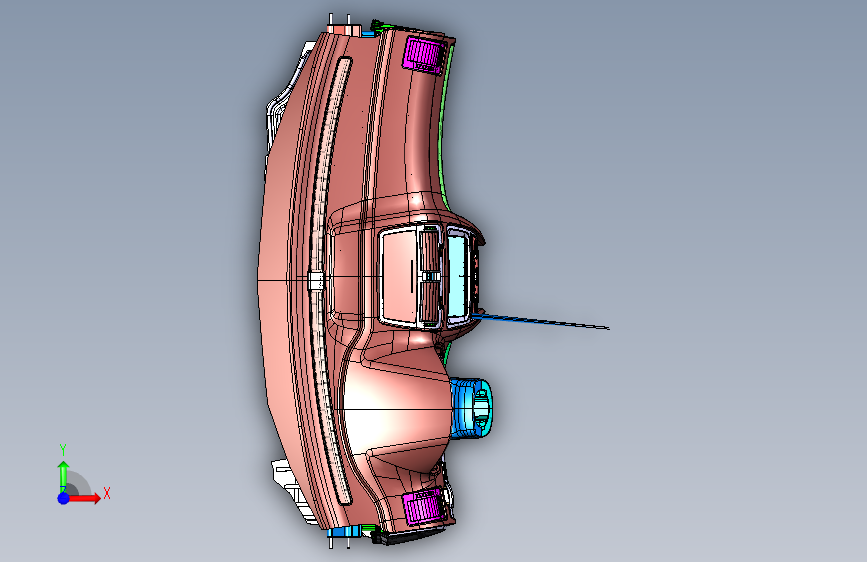The height and width of the screenshot is (562, 867).
Task: Select the green trim edge near top vent
Action: [444, 127]
